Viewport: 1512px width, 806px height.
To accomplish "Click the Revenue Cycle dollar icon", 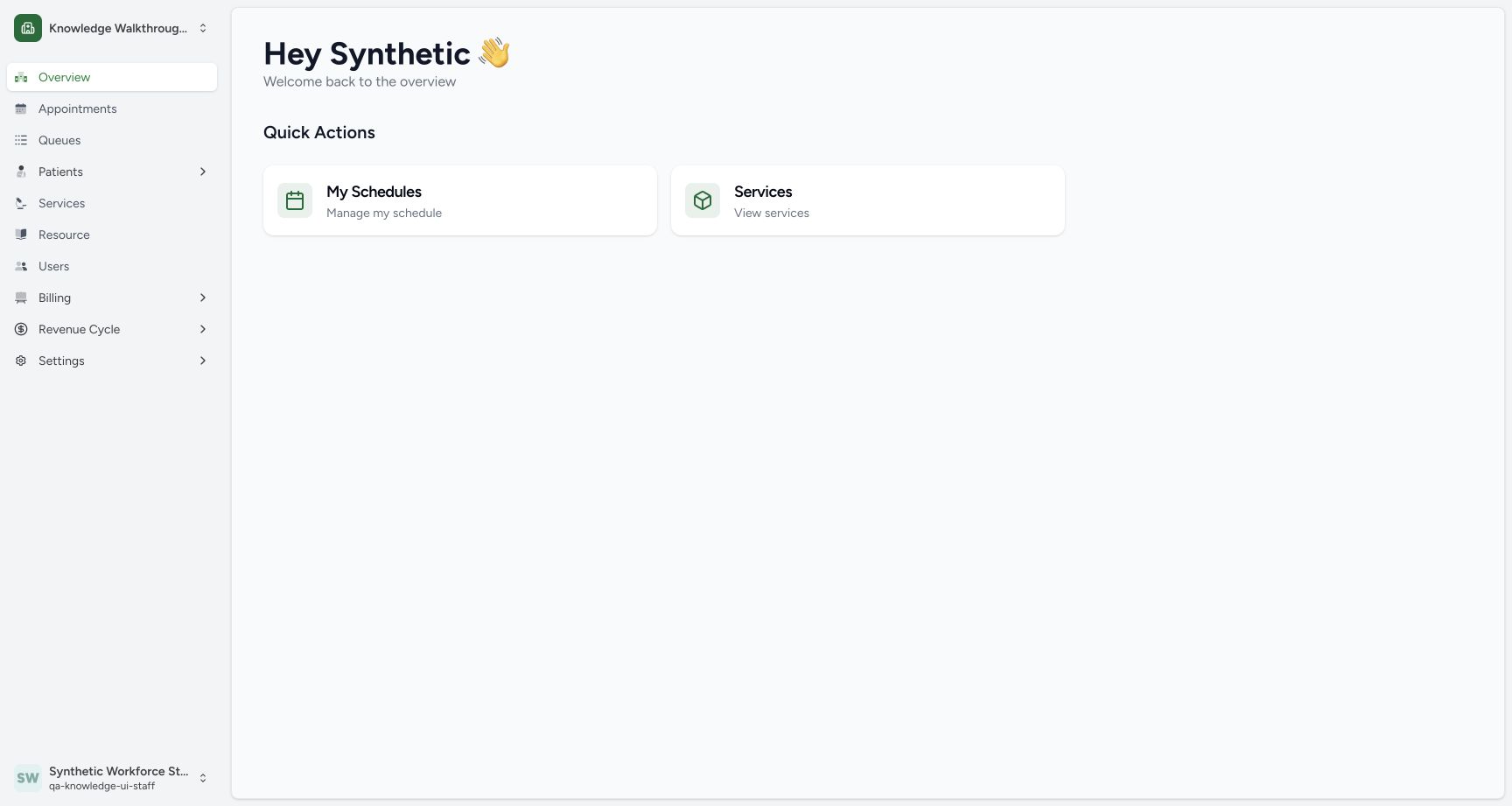I will click(21, 329).
